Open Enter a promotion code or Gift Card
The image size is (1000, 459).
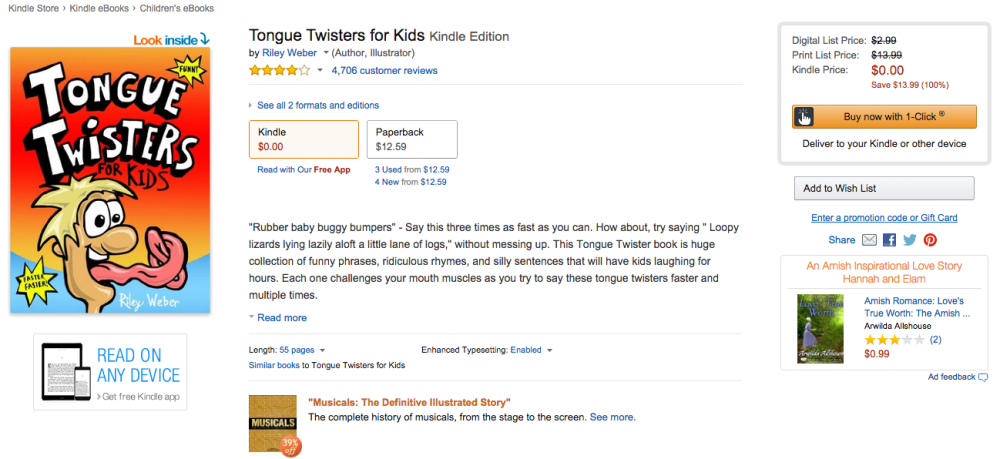point(884,218)
